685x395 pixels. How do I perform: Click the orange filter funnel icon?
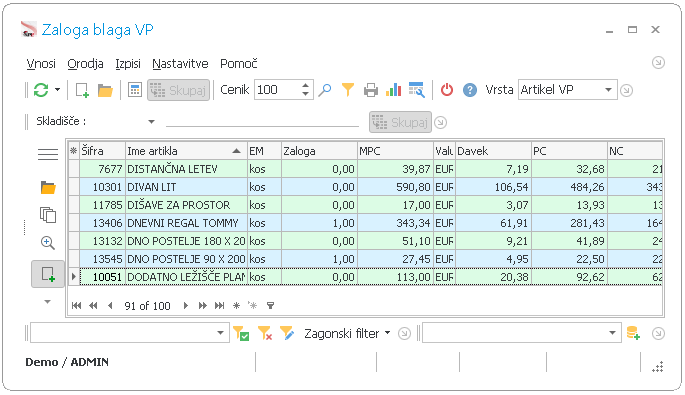coord(348,90)
